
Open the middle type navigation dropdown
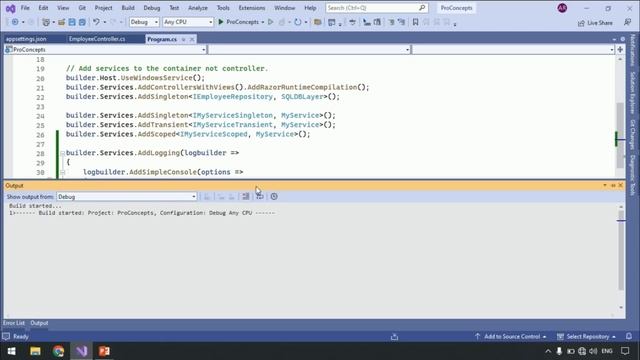point(309,49)
